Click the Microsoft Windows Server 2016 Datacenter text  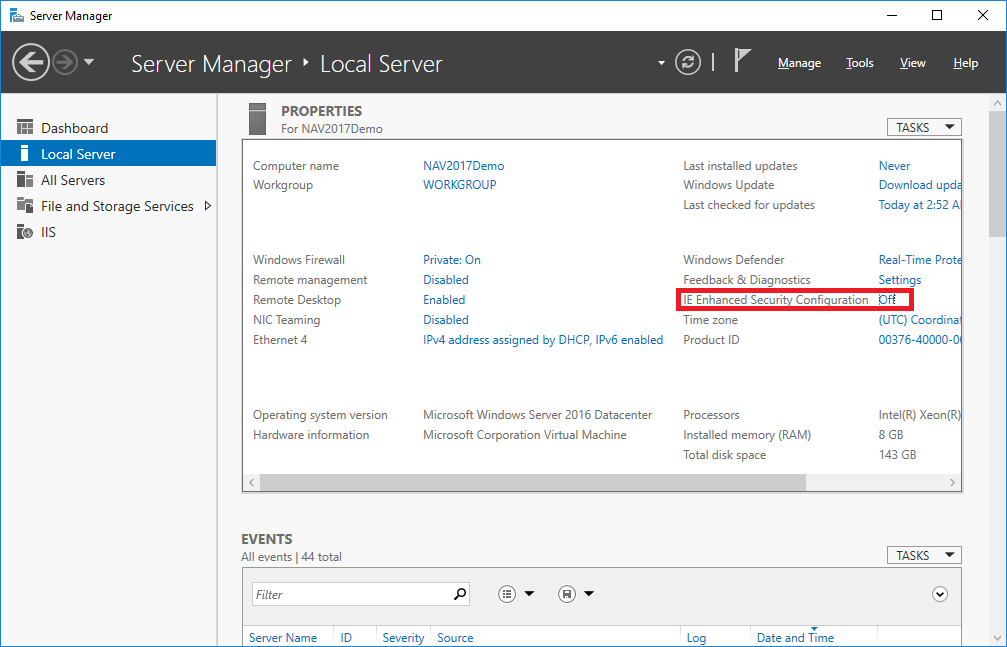point(538,415)
